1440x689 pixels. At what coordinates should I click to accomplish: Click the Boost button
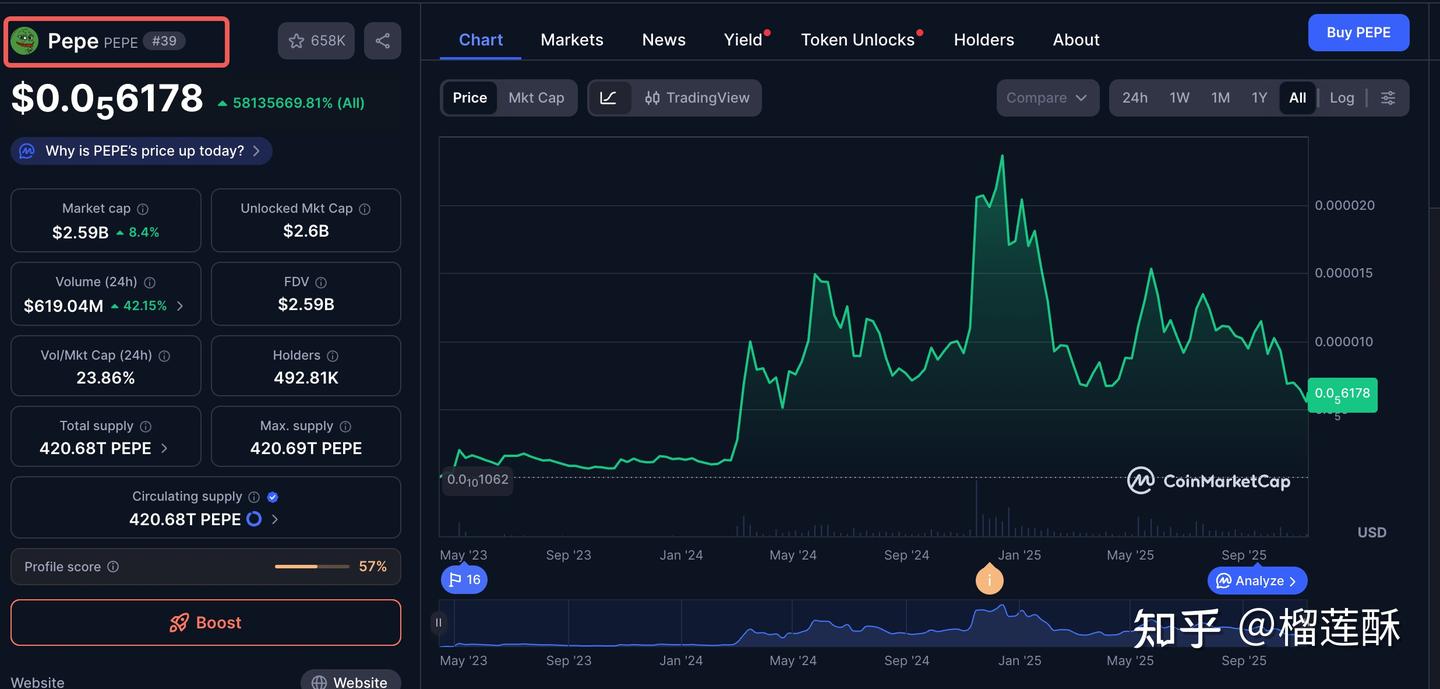point(206,623)
